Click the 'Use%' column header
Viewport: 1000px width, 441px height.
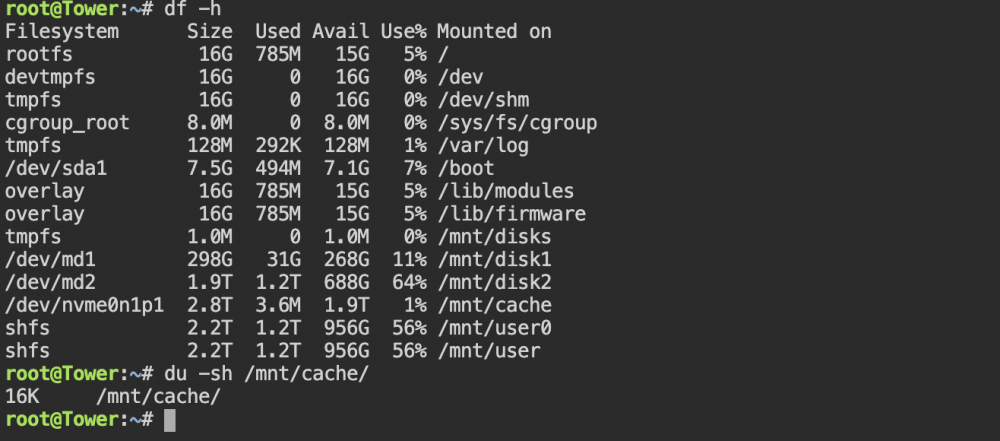[x=403, y=31]
